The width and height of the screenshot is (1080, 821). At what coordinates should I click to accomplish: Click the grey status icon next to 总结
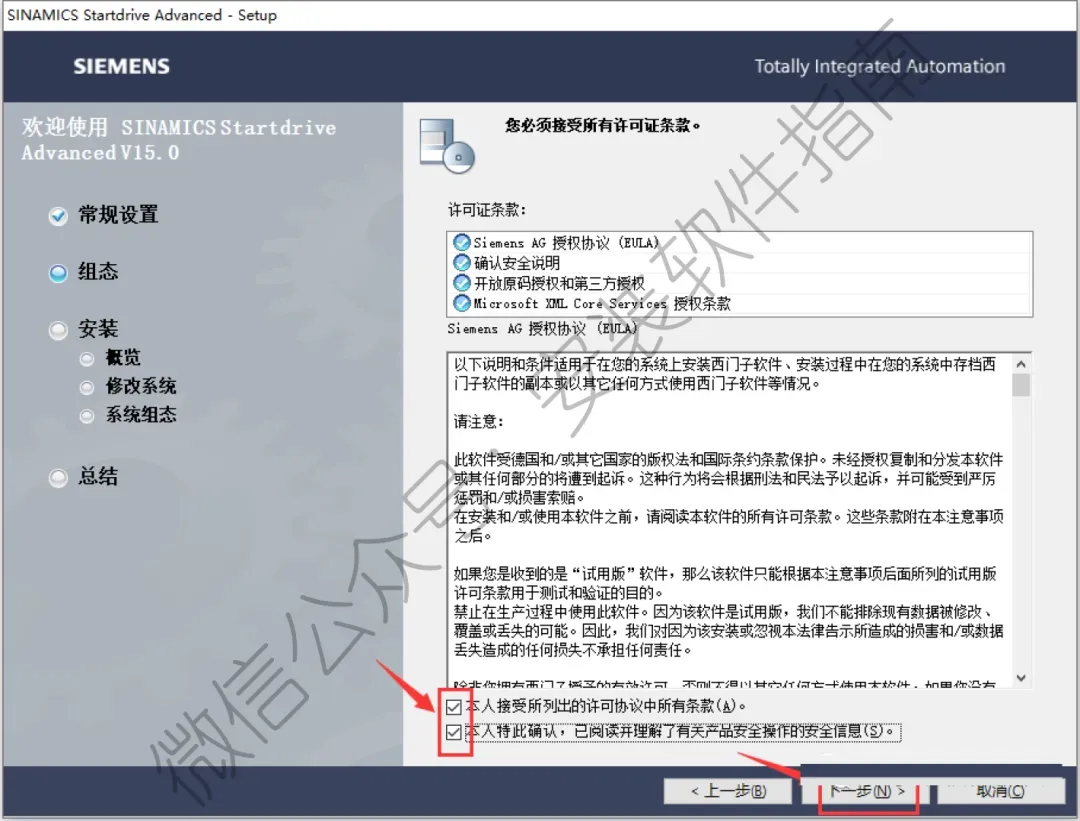59,478
